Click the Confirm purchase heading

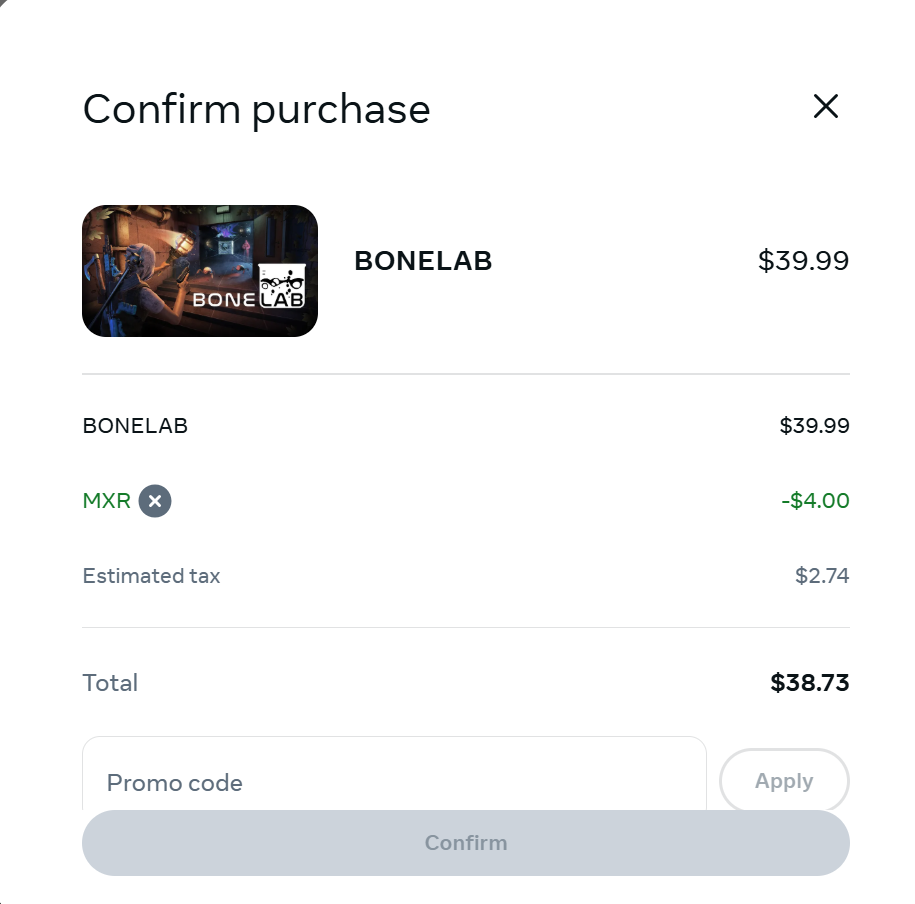[256, 109]
